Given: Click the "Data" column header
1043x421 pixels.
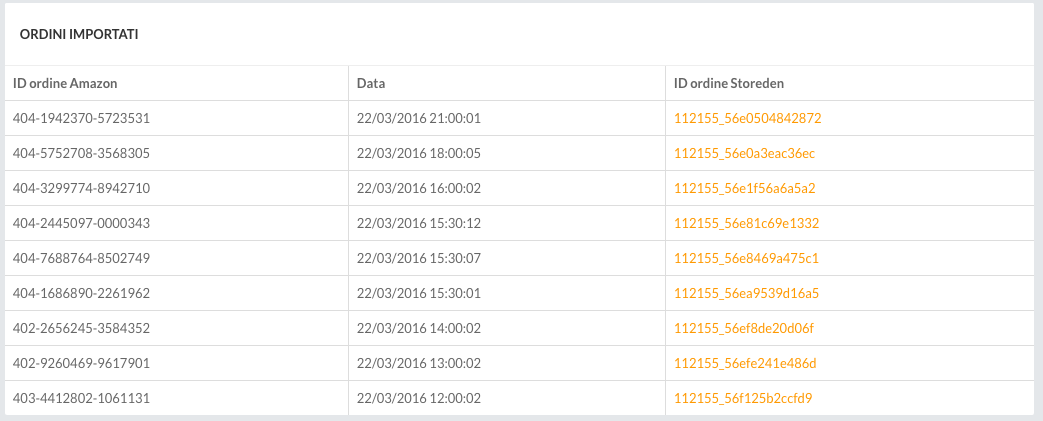Looking at the screenshot, I should click(371, 83).
